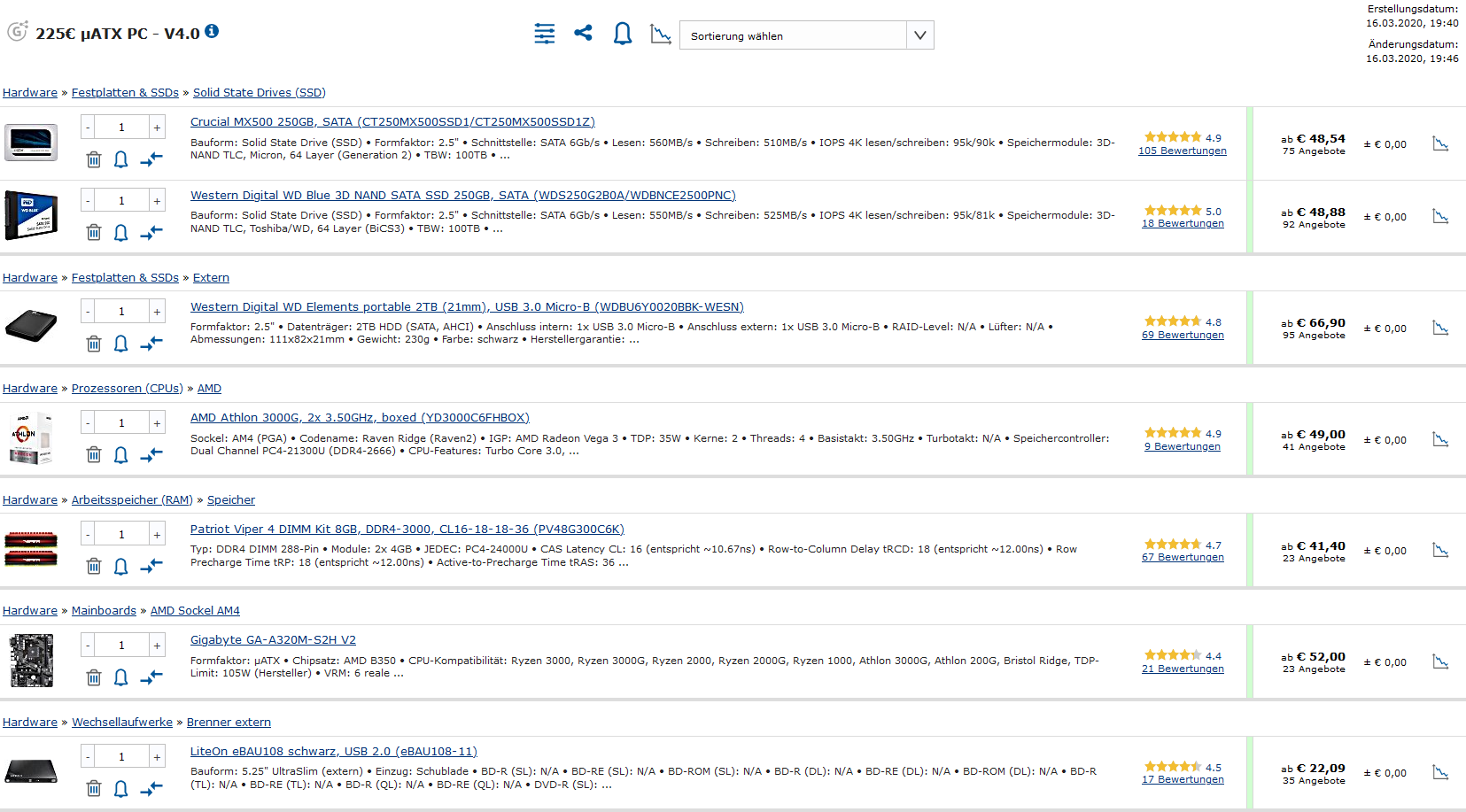The image size is (1466, 812).
Task: Open the Crucial MX500 250GB product link
Action: click(x=392, y=122)
